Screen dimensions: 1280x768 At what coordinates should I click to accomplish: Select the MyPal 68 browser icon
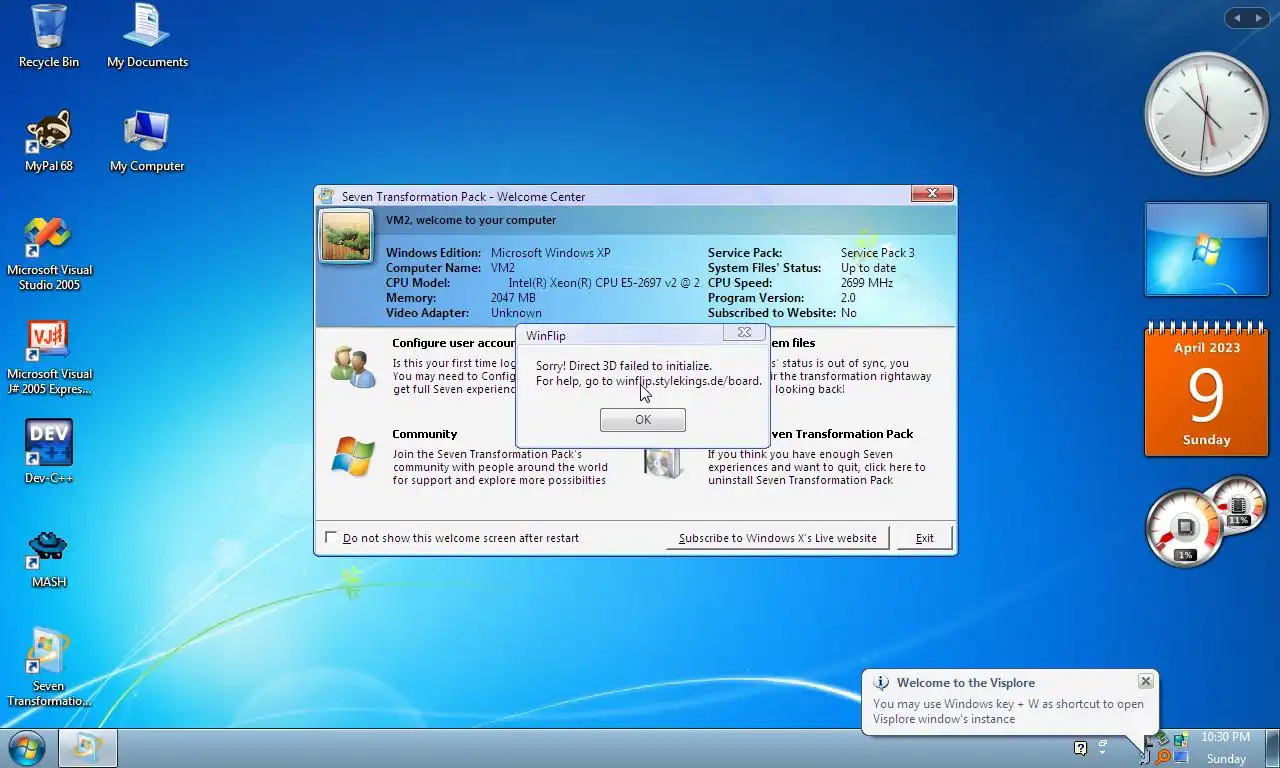coord(48,141)
